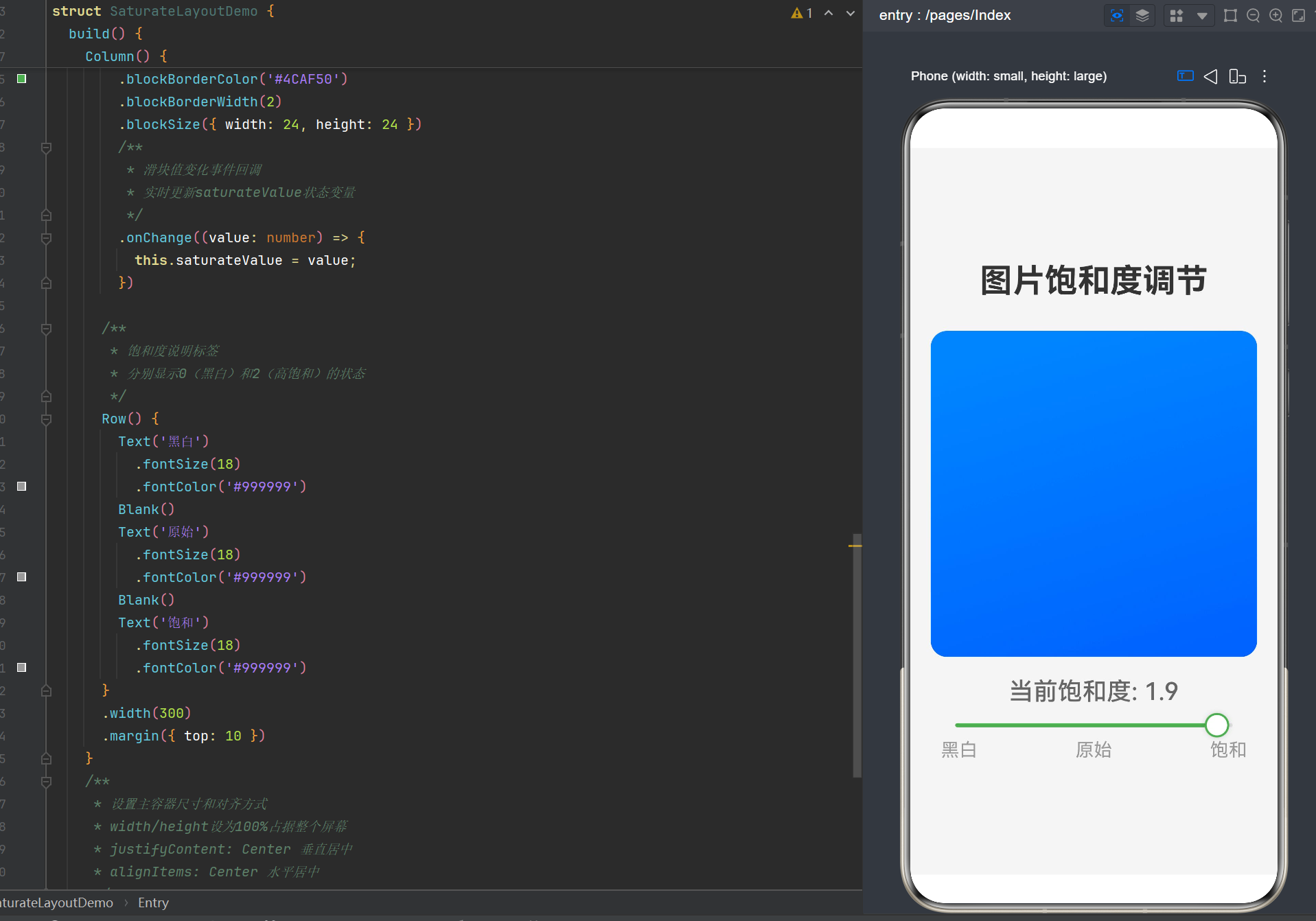This screenshot has width=1316, height=921.
Task: Open the multi-profile grid icon
Action: click(1177, 16)
